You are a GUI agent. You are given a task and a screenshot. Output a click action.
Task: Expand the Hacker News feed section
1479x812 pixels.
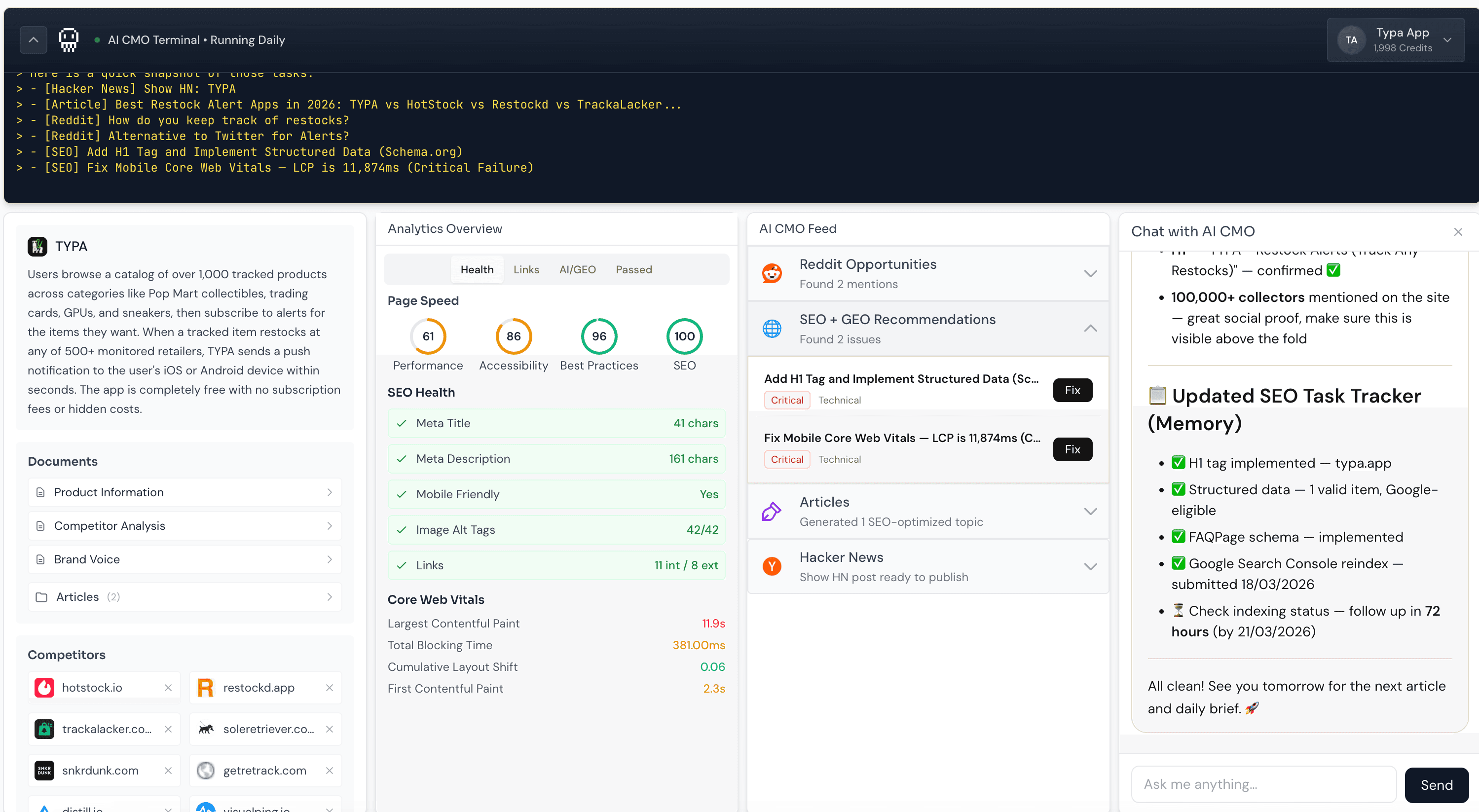pyautogui.click(x=1090, y=566)
